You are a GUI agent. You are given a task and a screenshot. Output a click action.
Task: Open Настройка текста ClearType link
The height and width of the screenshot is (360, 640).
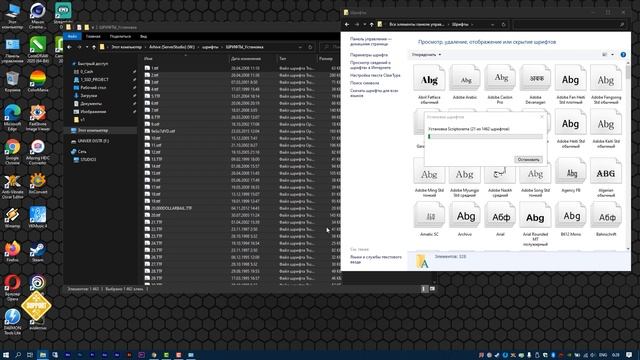coord(375,76)
